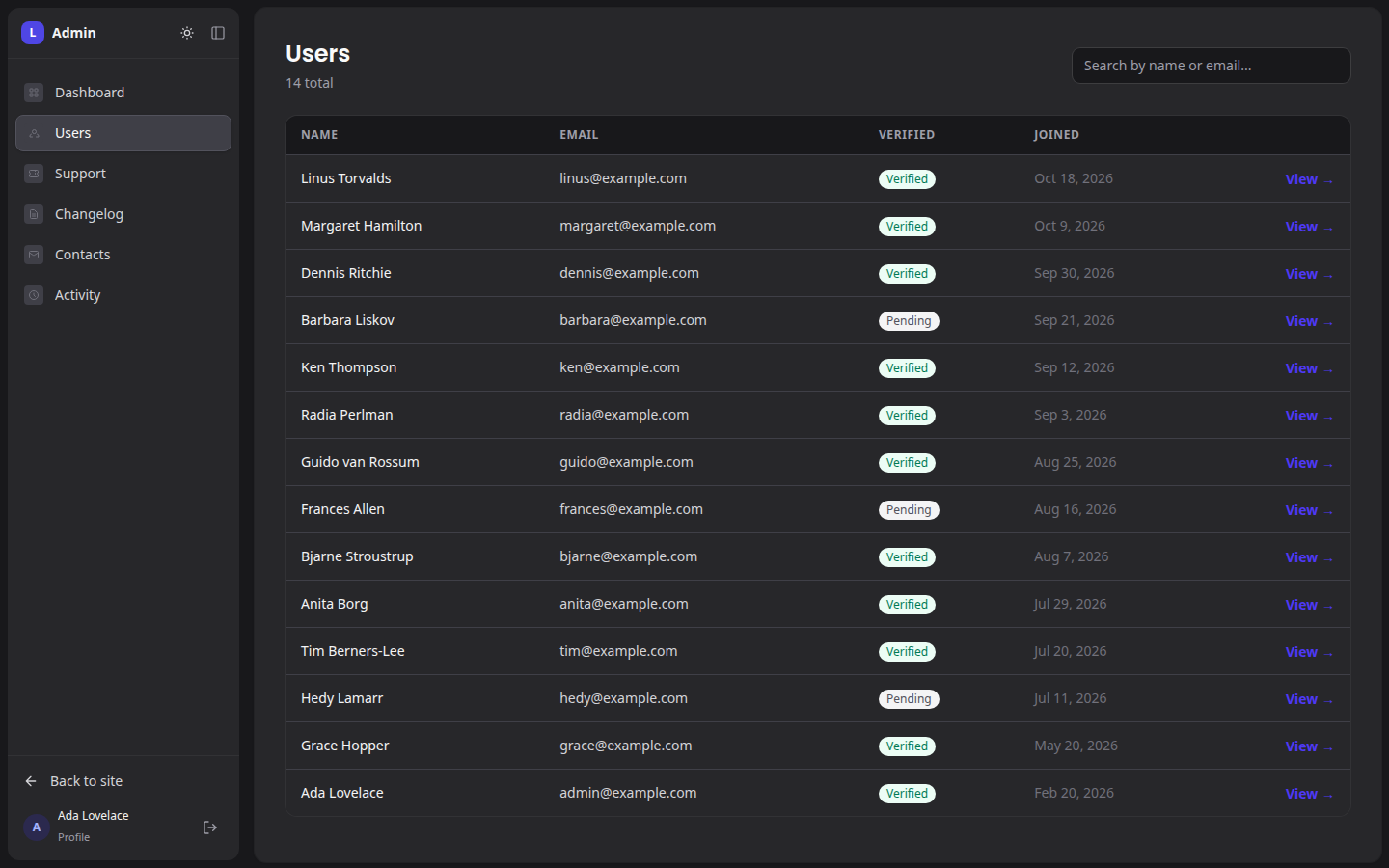Go to the Support section

click(x=123, y=174)
